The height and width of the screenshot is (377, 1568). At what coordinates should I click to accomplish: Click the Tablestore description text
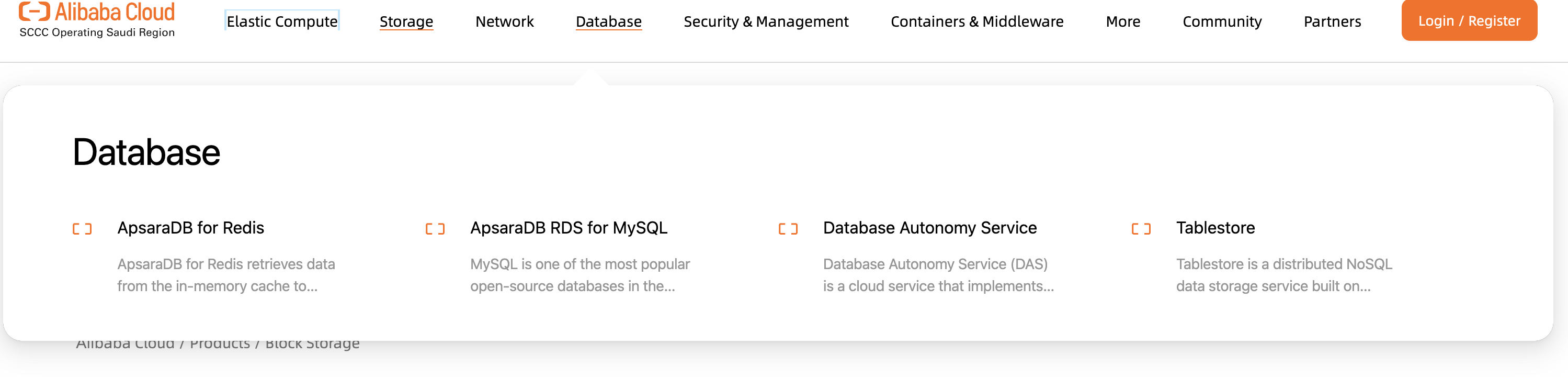click(1283, 275)
